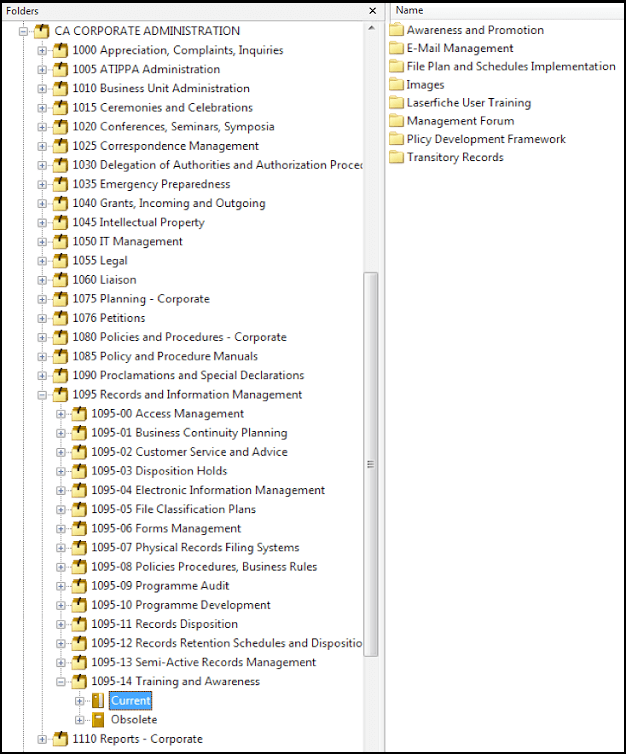
Task: Select 1095-08 Policies Procedures, Business Rules
Action: (x=204, y=567)
